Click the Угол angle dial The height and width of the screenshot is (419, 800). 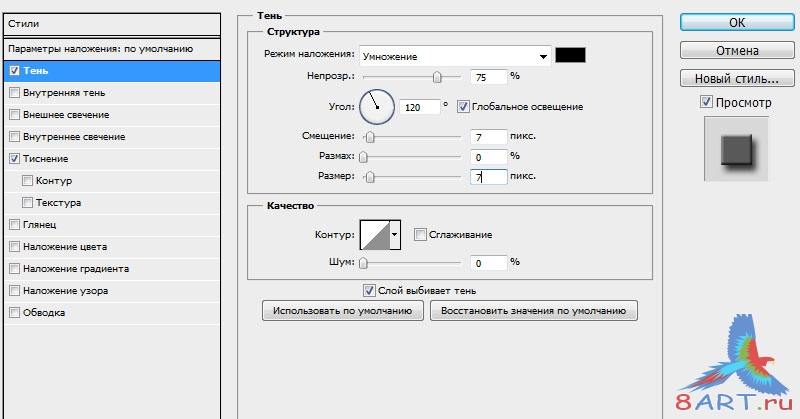coord(377,107)
